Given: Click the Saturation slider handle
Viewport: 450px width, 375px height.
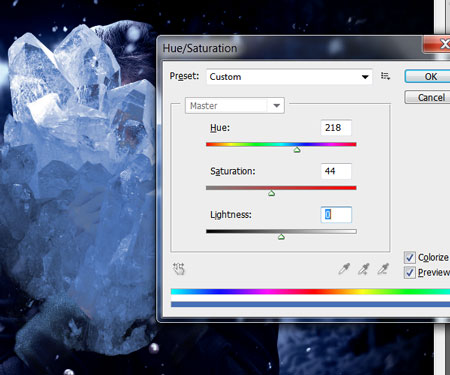Looking at the screenshot, I should click(x=272, y=193).
